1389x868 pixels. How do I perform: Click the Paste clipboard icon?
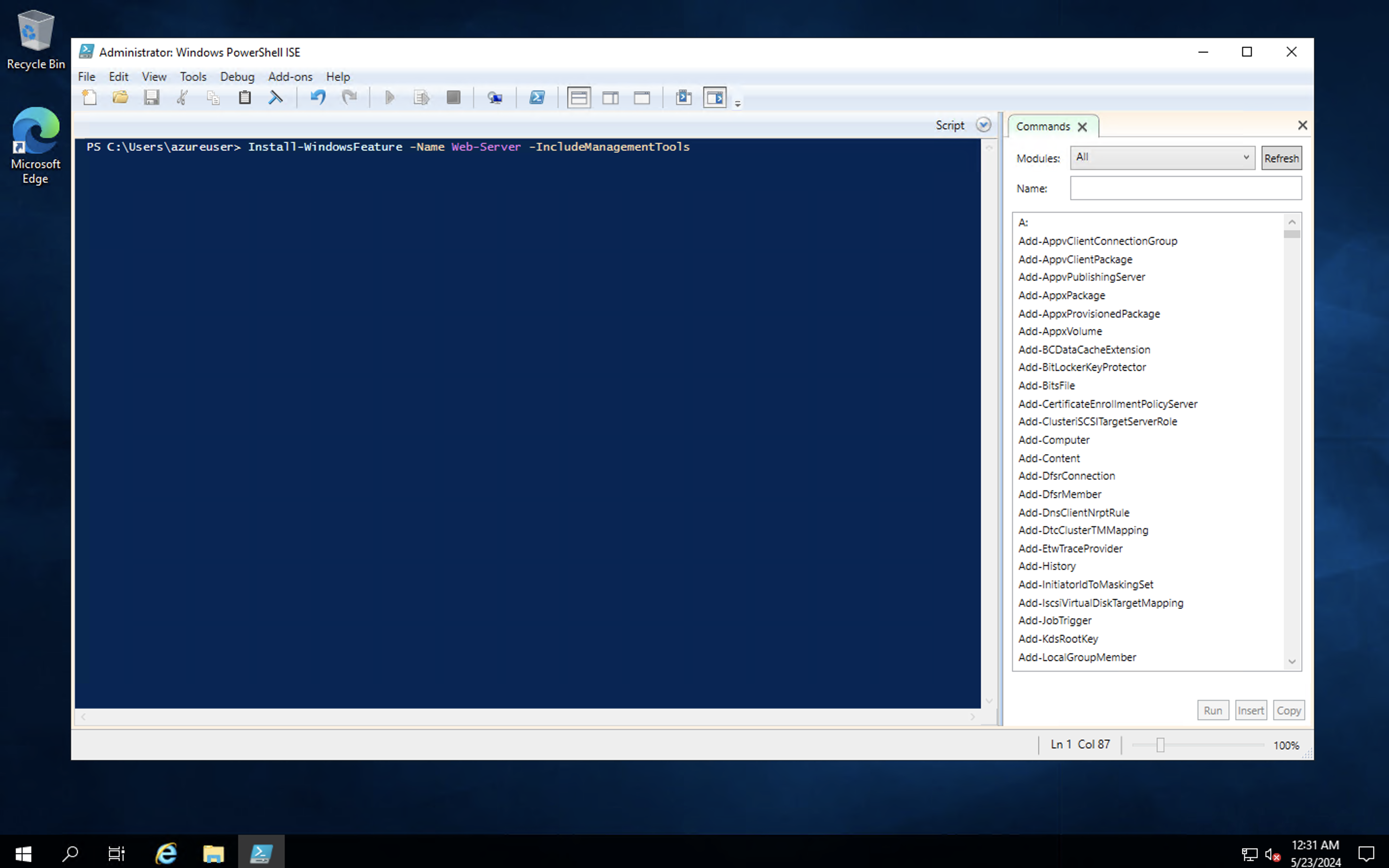click(x=245, y=98)
